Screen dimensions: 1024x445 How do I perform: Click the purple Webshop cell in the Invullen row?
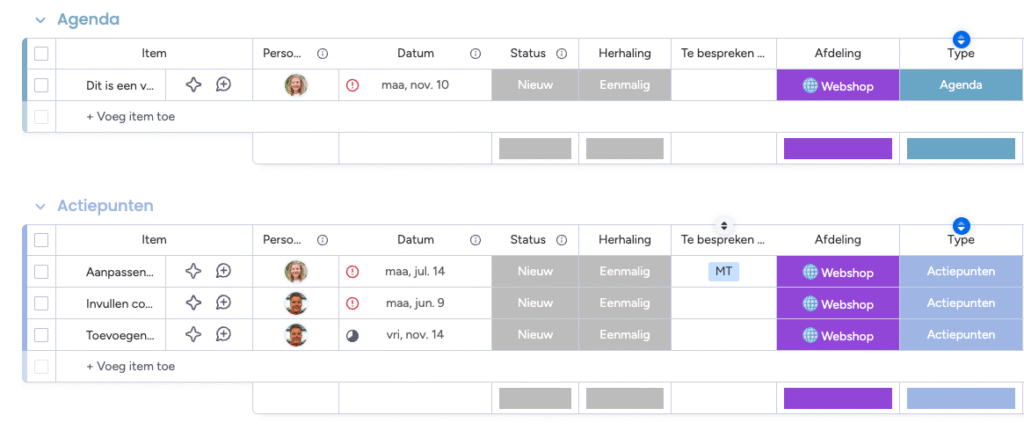coord(837,303)
